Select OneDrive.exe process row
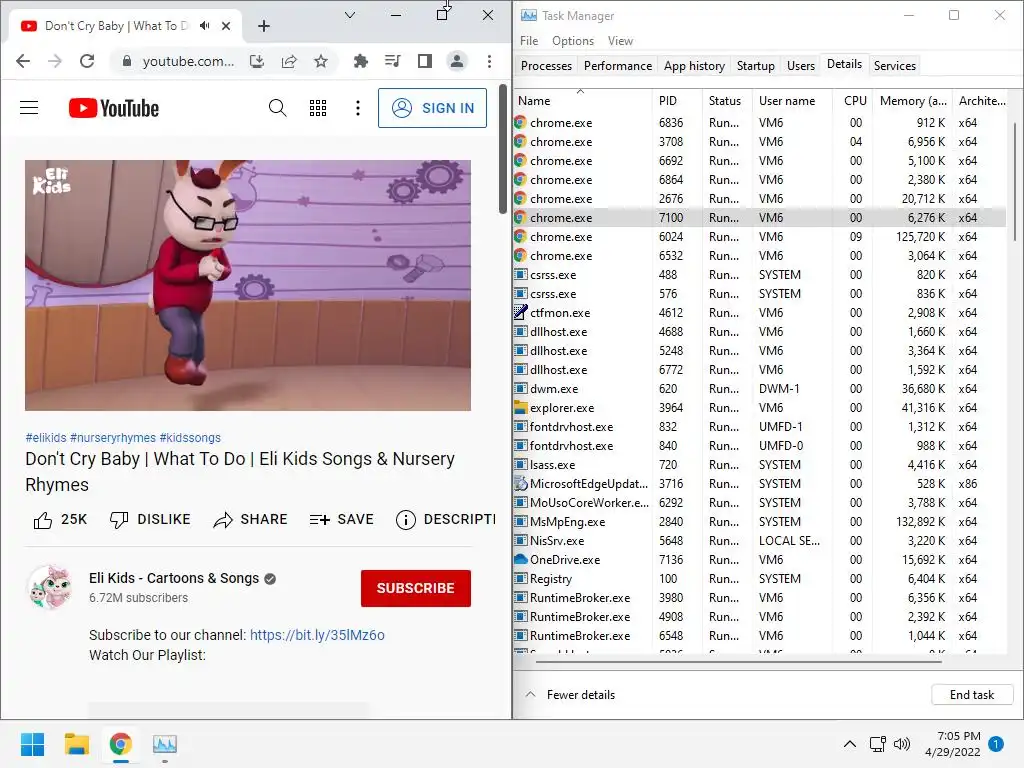1024x768 pixels. (x=760, y=560)
